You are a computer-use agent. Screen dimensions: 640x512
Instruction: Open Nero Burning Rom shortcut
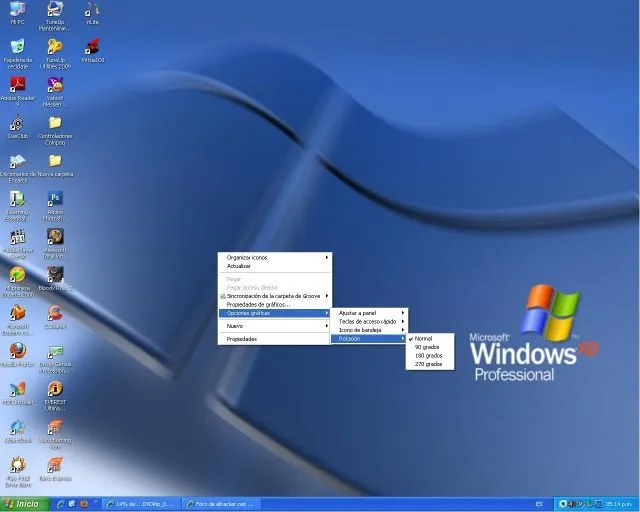(55, 434)
